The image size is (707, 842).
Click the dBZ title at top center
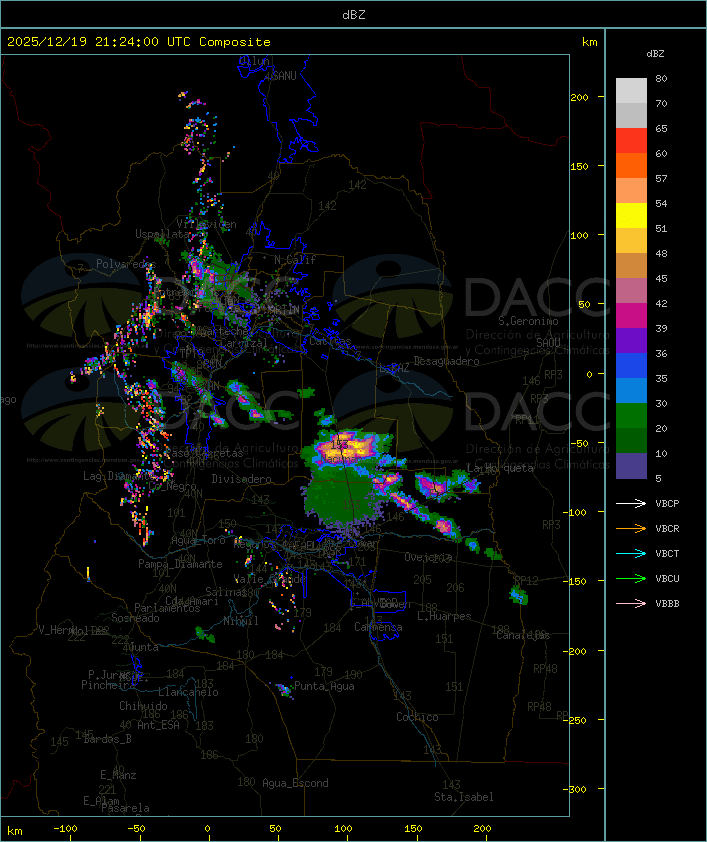tap(354, 15)
